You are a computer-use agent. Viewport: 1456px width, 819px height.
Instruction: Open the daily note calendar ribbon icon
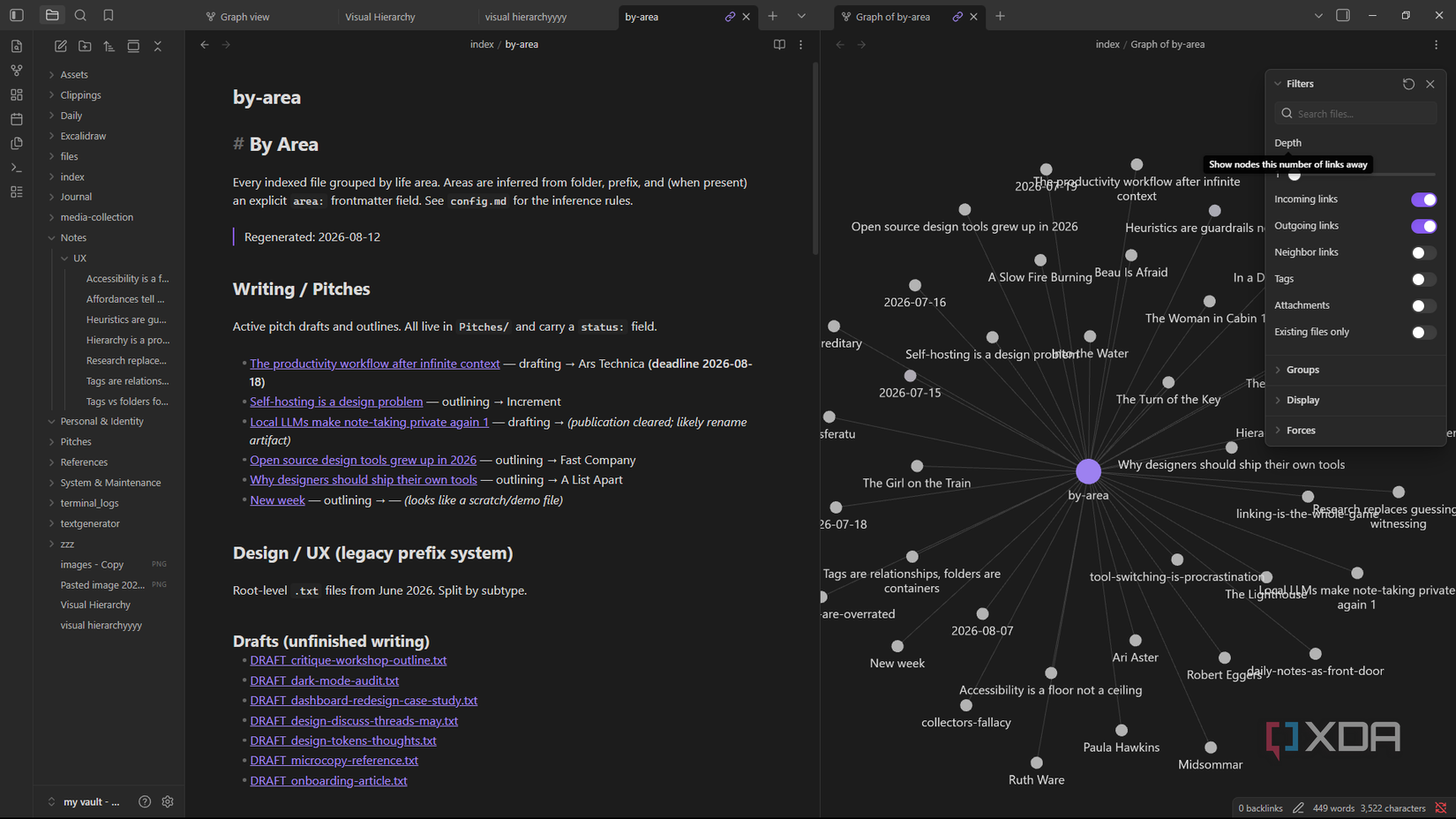pyautogui.click(x=17, y=119)
